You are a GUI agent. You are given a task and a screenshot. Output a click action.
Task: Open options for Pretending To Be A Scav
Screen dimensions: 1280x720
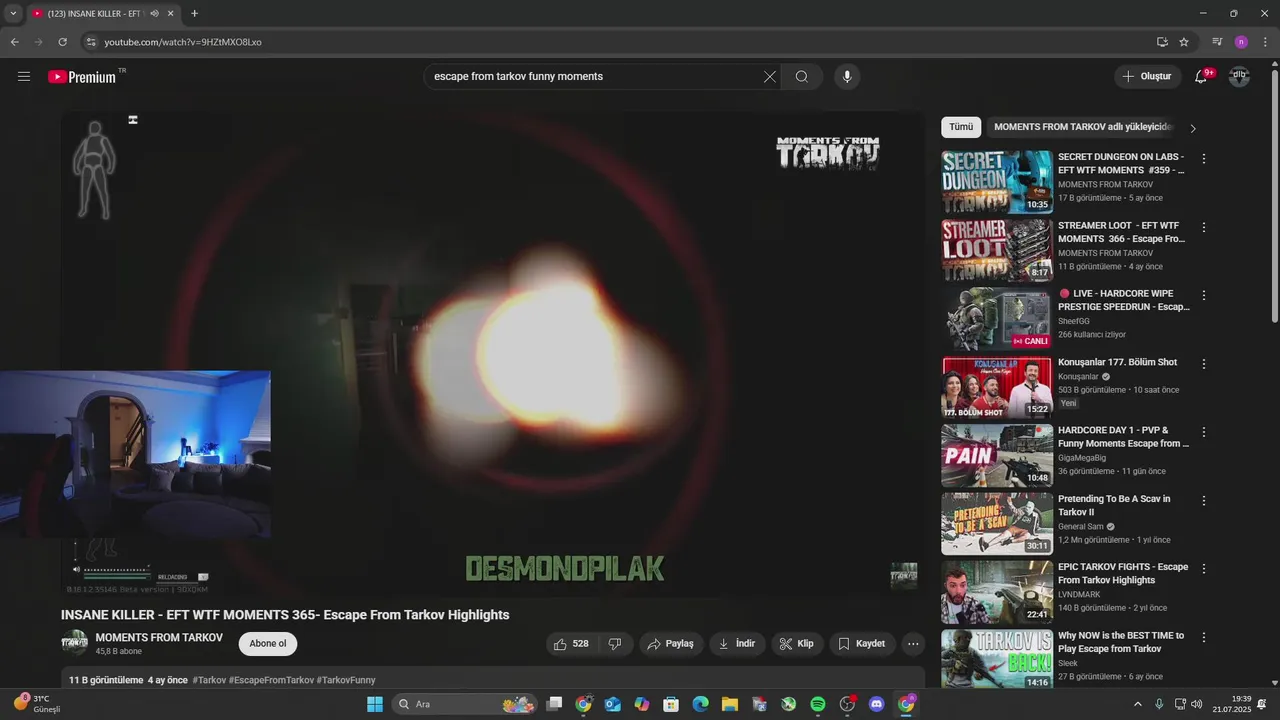tap(1204, 500)
